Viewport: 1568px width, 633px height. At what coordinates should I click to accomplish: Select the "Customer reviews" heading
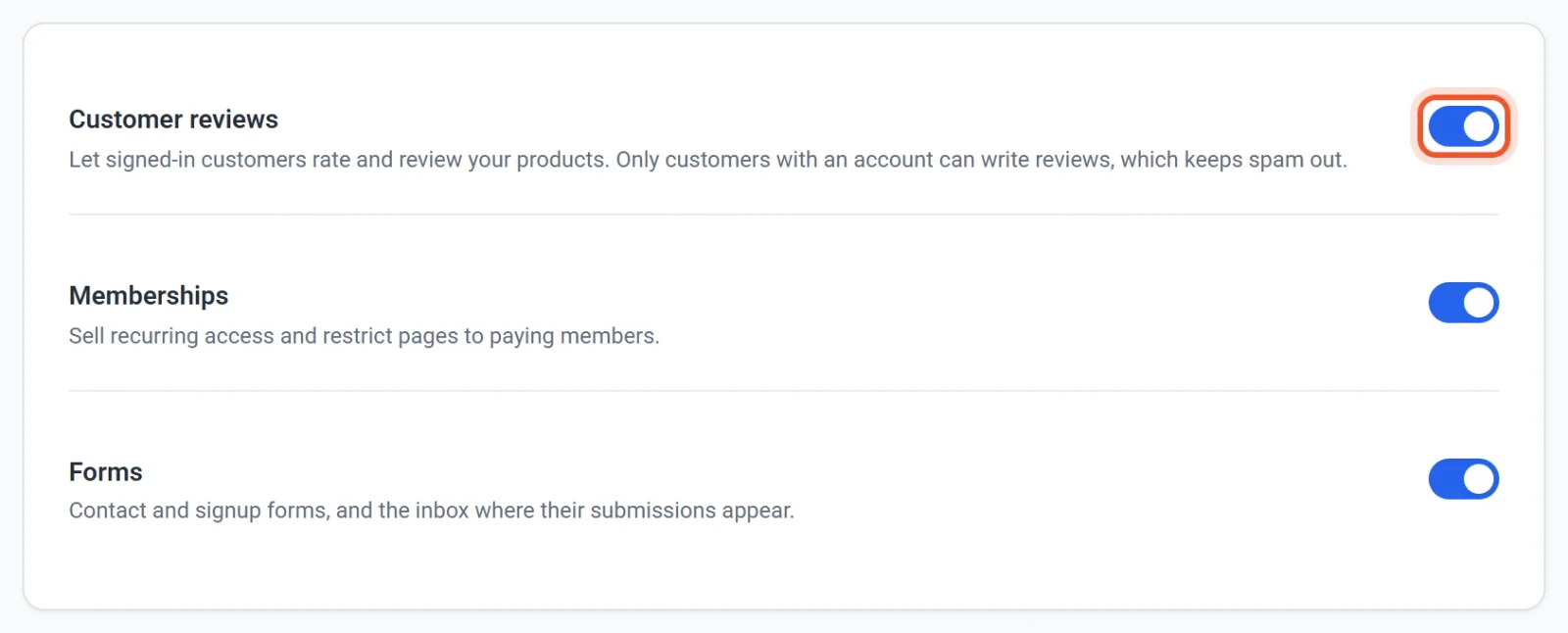point(173,120)
